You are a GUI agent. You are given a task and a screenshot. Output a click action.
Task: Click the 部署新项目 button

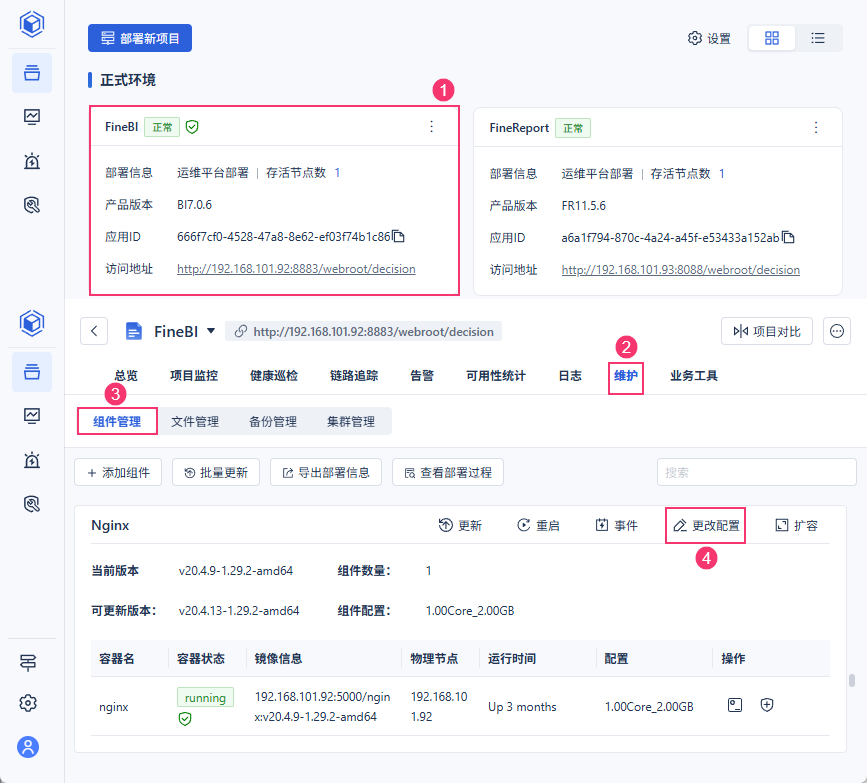coord(140,38)
